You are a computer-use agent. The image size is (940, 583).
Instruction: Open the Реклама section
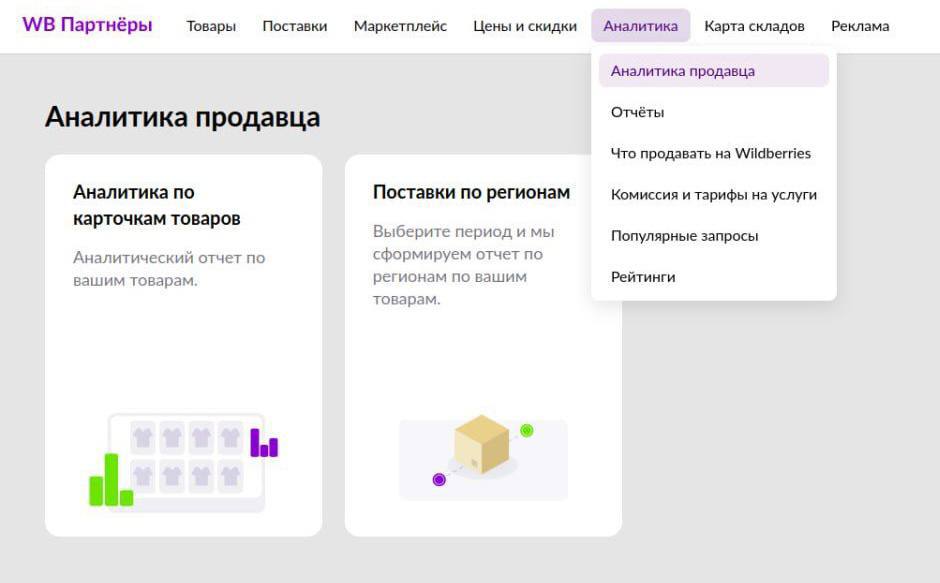(x=860, y=26)
